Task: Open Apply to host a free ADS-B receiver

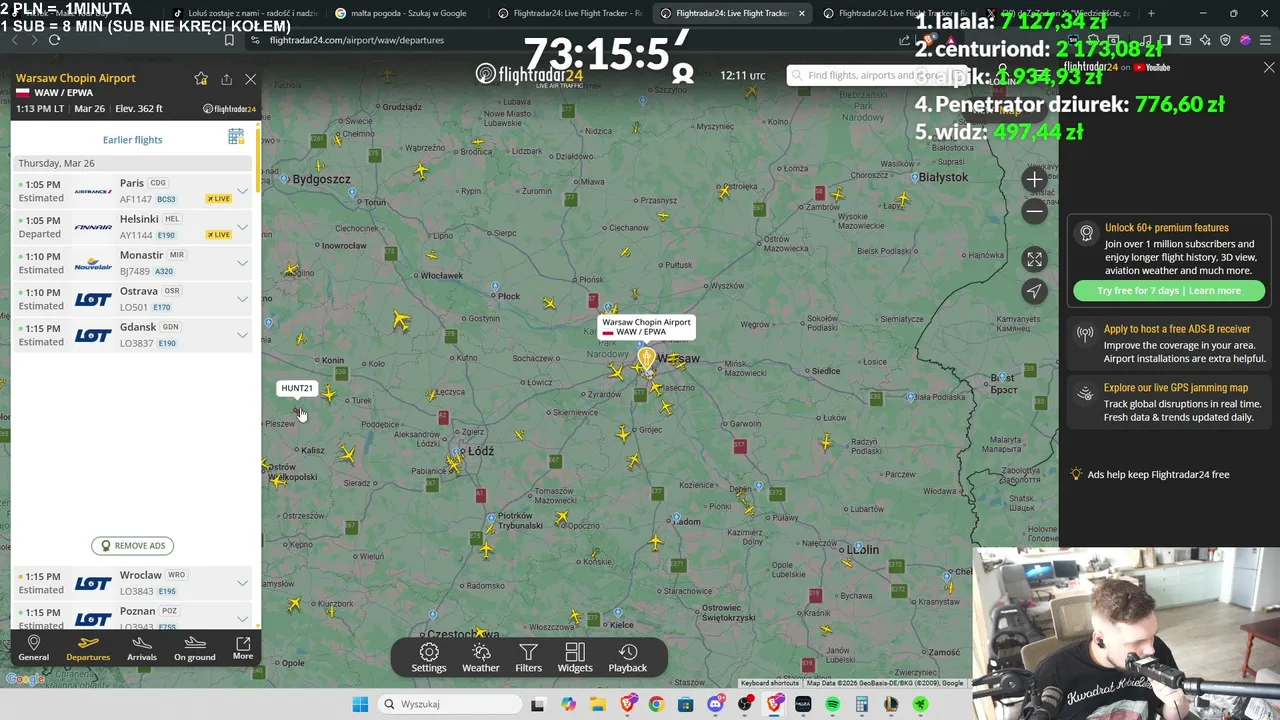Action: 1169,343
